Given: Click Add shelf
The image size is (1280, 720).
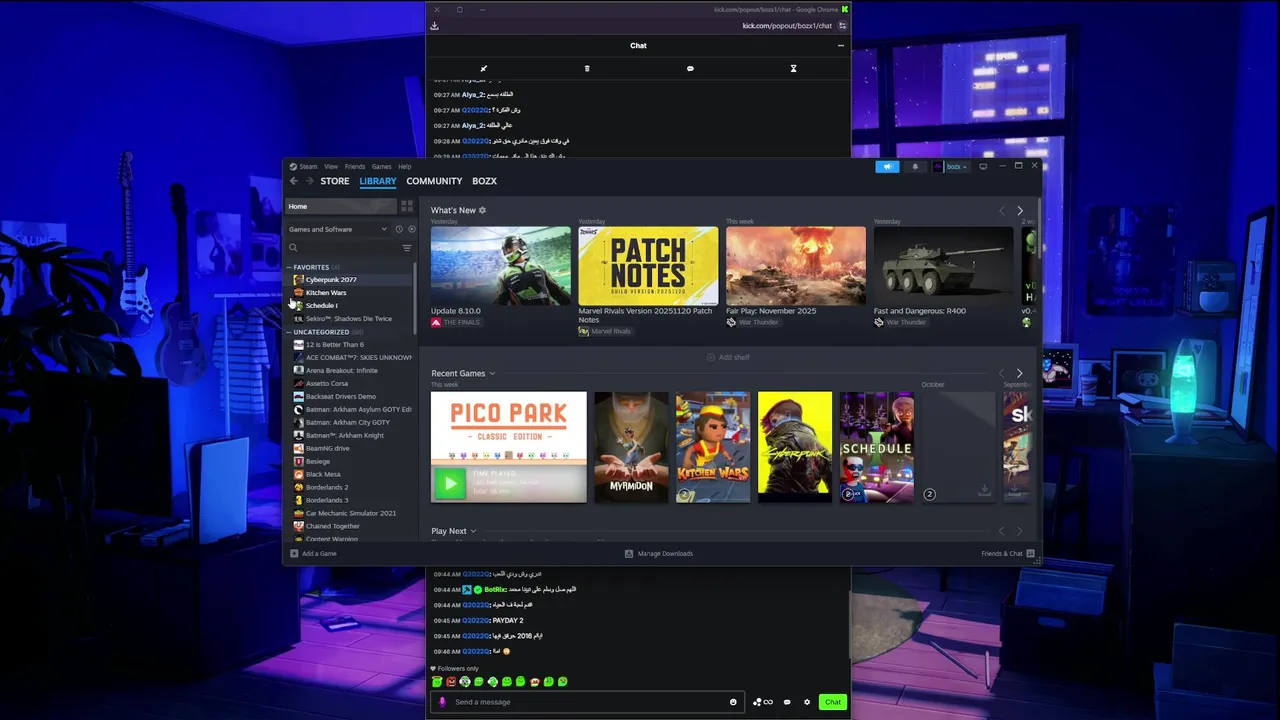Looking at the screenshot, I should point(728,358).
